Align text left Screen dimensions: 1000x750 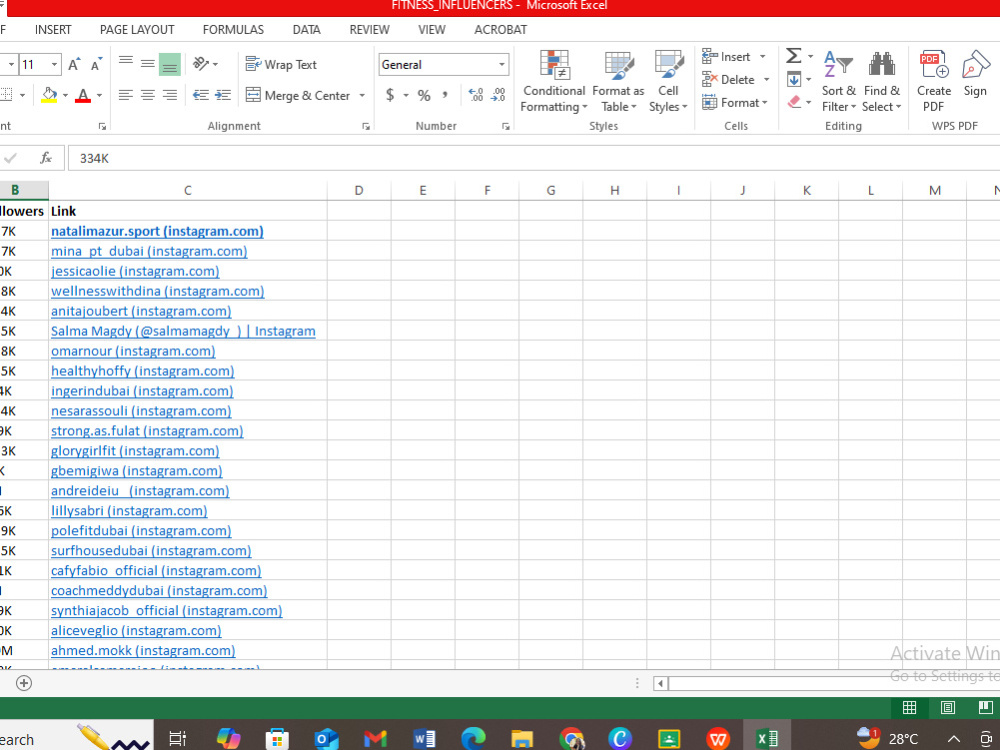click(126, 96)
